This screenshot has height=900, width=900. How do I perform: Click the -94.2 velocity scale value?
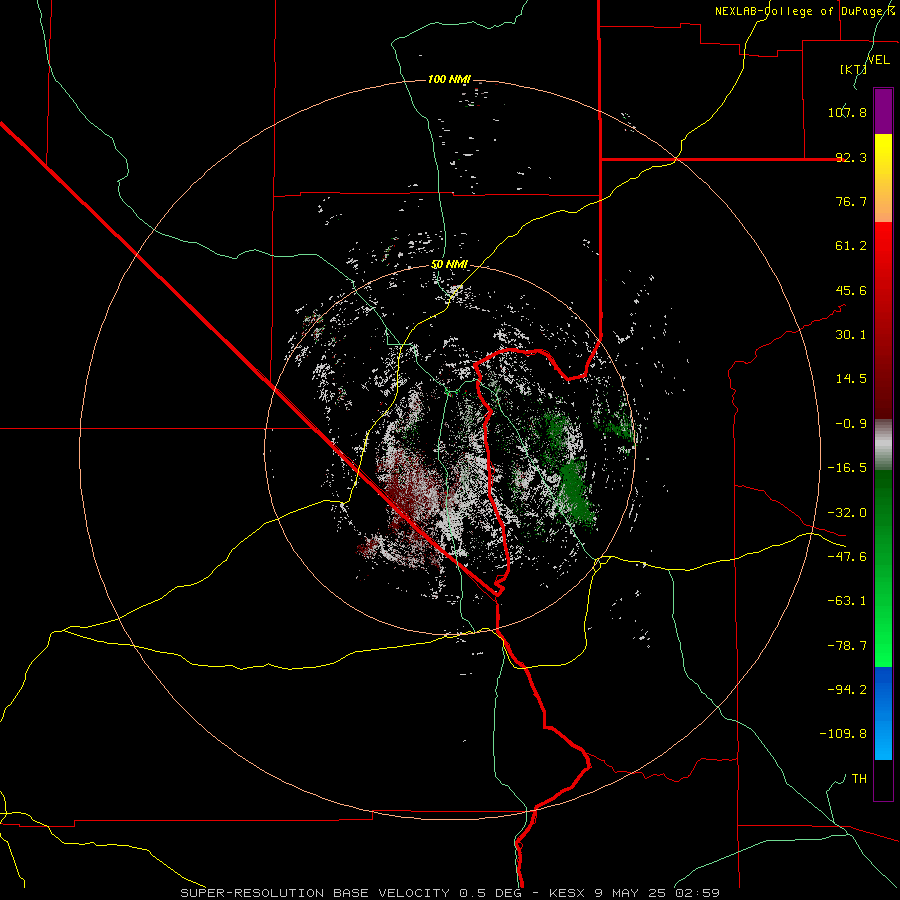pos(847,689)
